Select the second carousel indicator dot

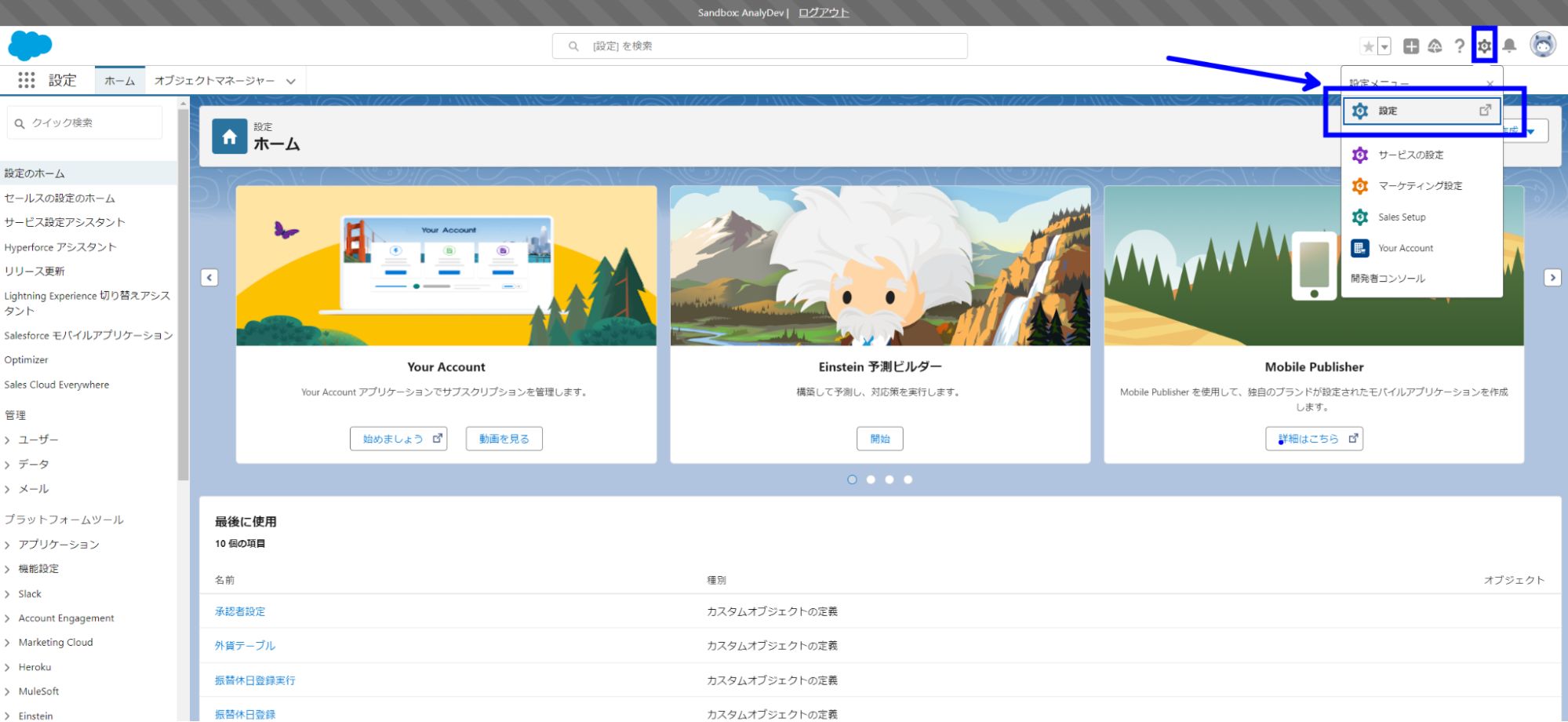coord(871,480)
